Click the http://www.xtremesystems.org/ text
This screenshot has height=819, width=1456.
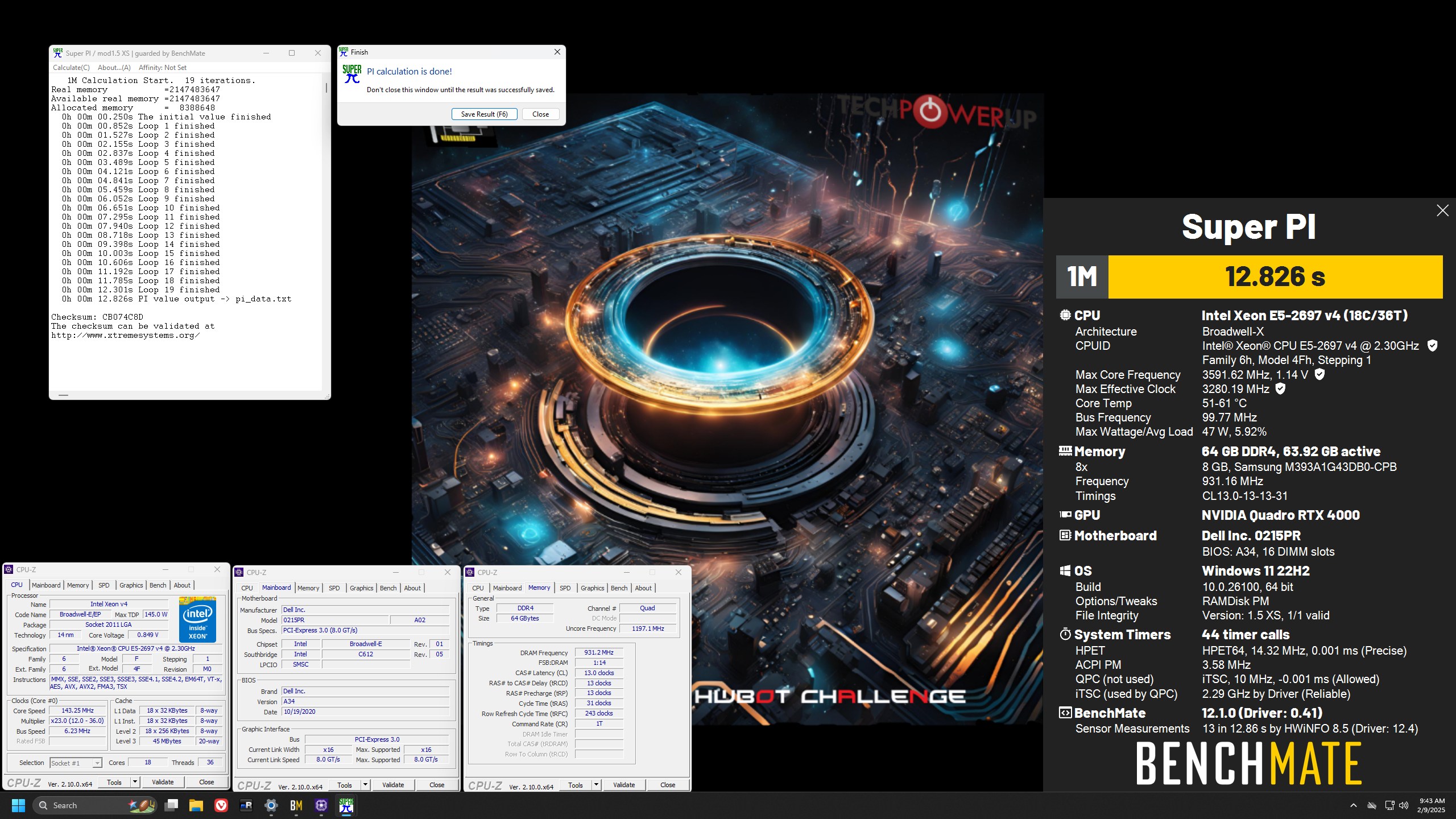pos(126,335)
